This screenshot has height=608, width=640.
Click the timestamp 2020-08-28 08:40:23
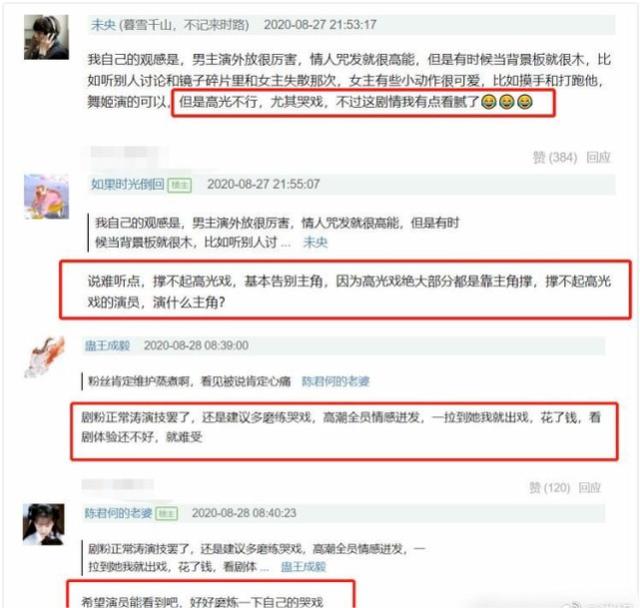[244, 513]
